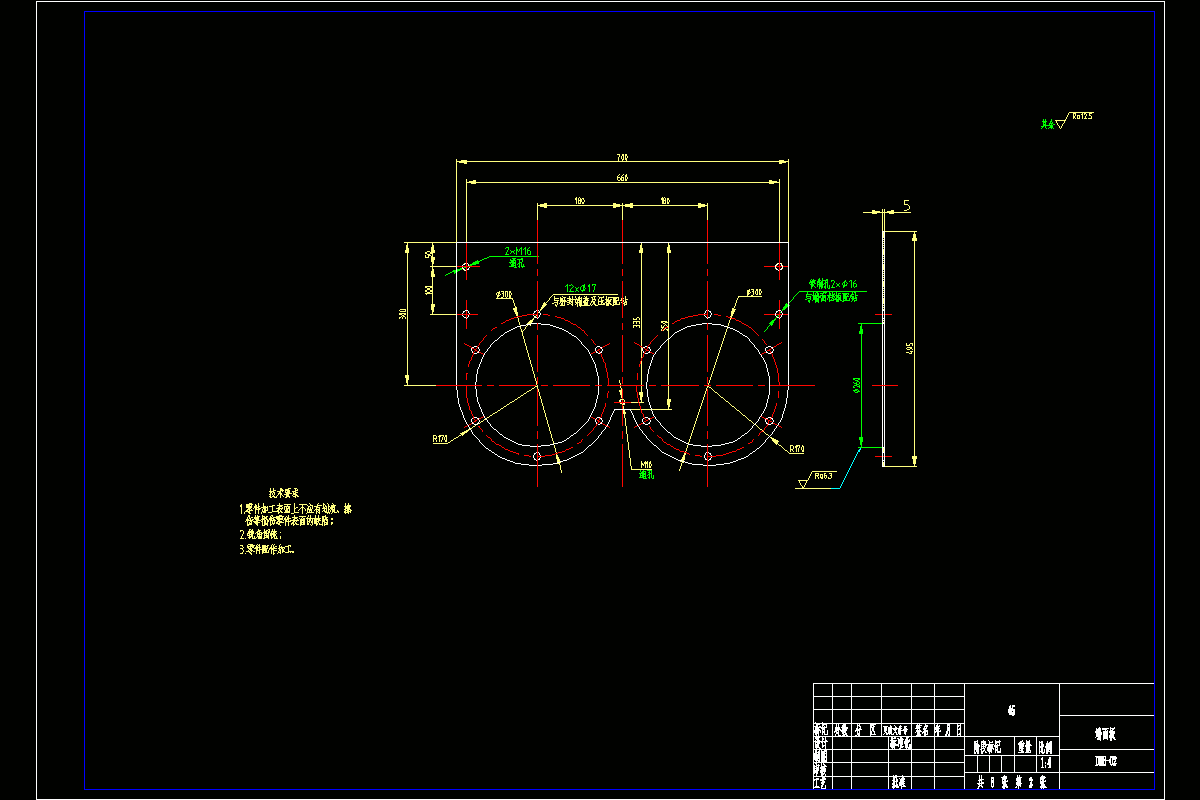Select the 12×φ17 hole callout
Screen dimensions: 1200x800
(580, 287)
